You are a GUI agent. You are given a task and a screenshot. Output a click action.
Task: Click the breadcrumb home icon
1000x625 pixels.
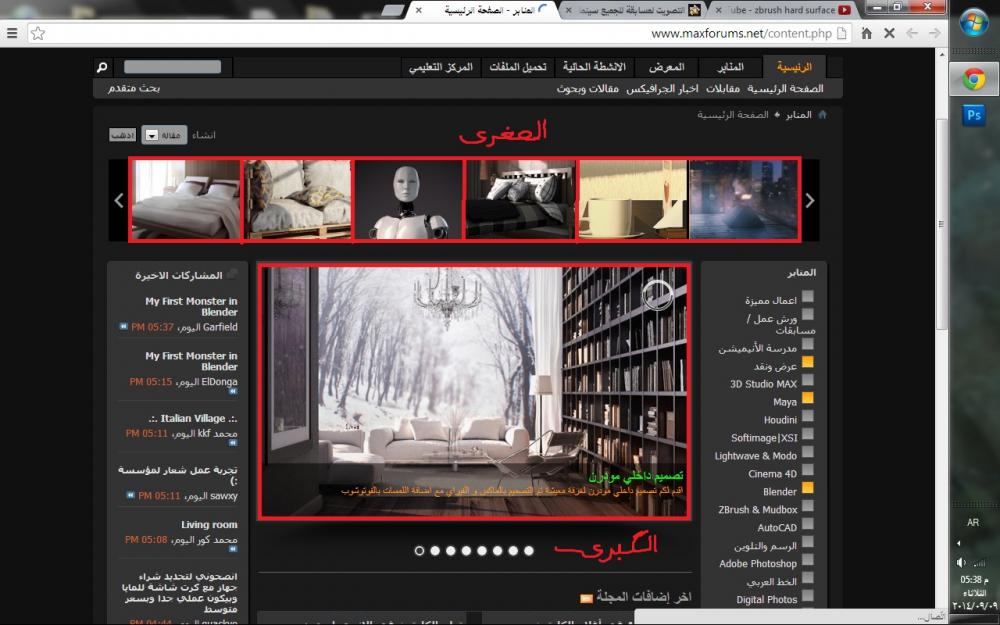click(x=822, y=115)
